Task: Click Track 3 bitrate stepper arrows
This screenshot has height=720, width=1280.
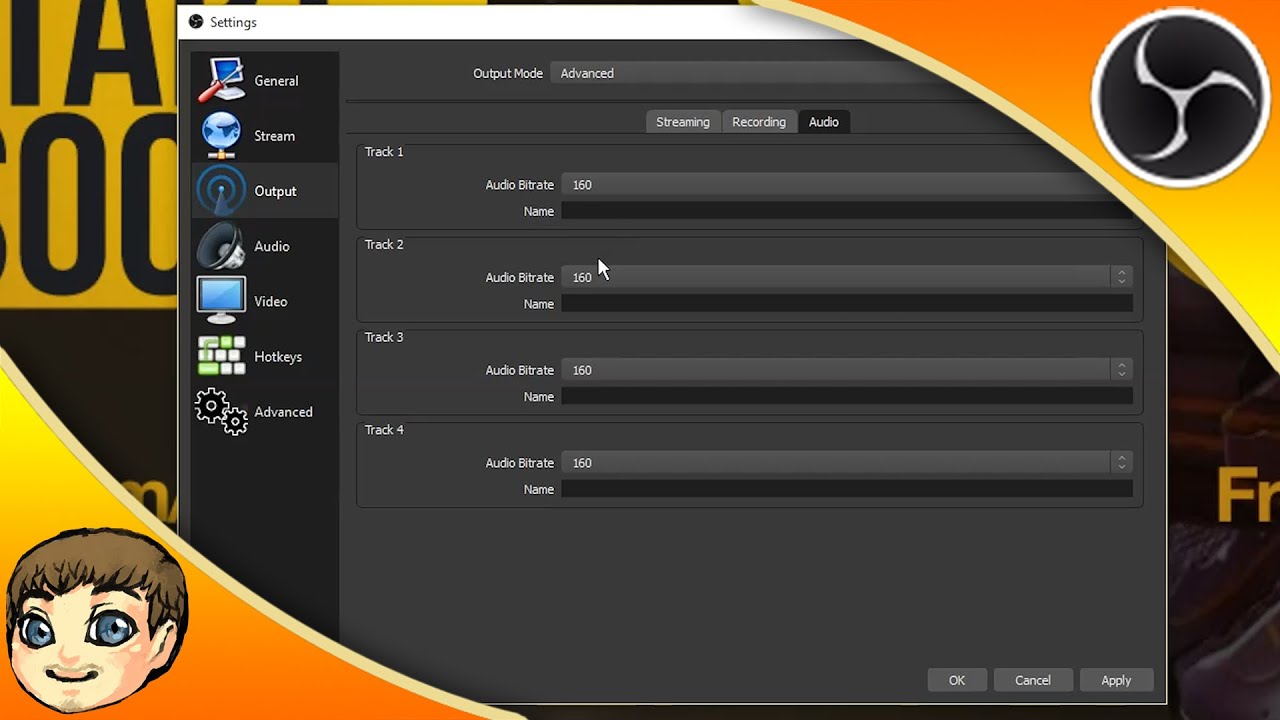Action: coord(1121,370)
